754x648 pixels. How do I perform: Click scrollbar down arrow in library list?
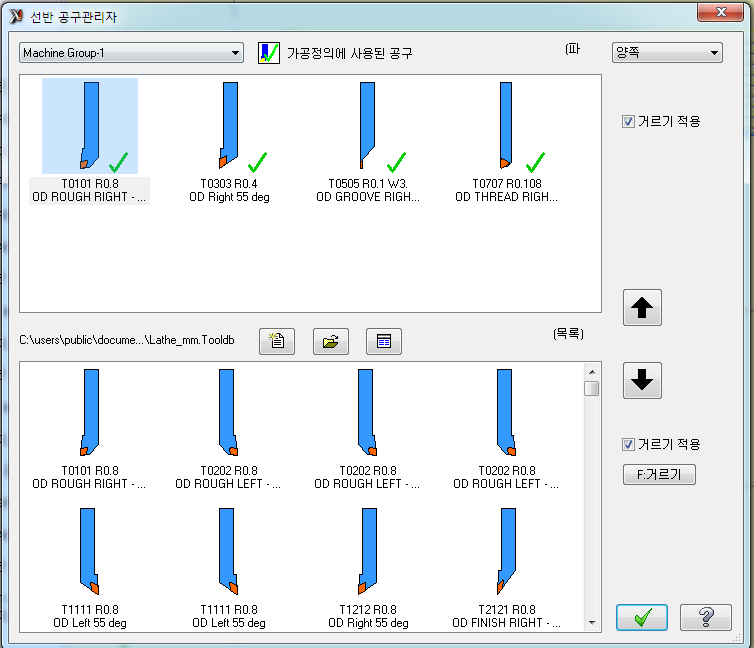pyautogui.click(x=592, y=623)
